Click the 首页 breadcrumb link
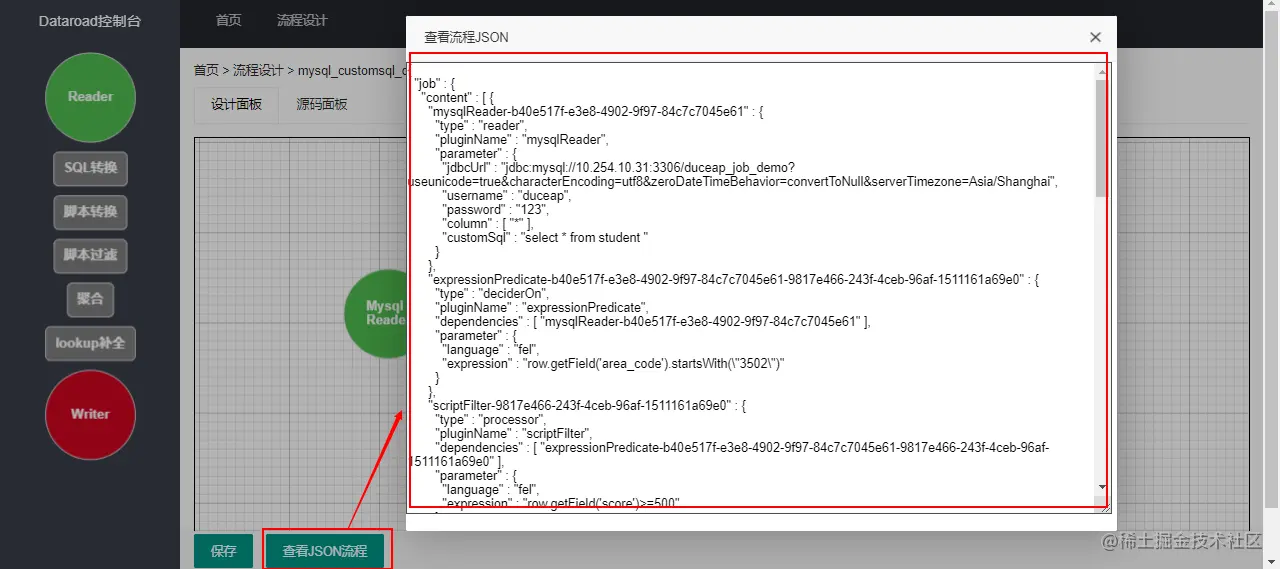 [x=206, y=70]
